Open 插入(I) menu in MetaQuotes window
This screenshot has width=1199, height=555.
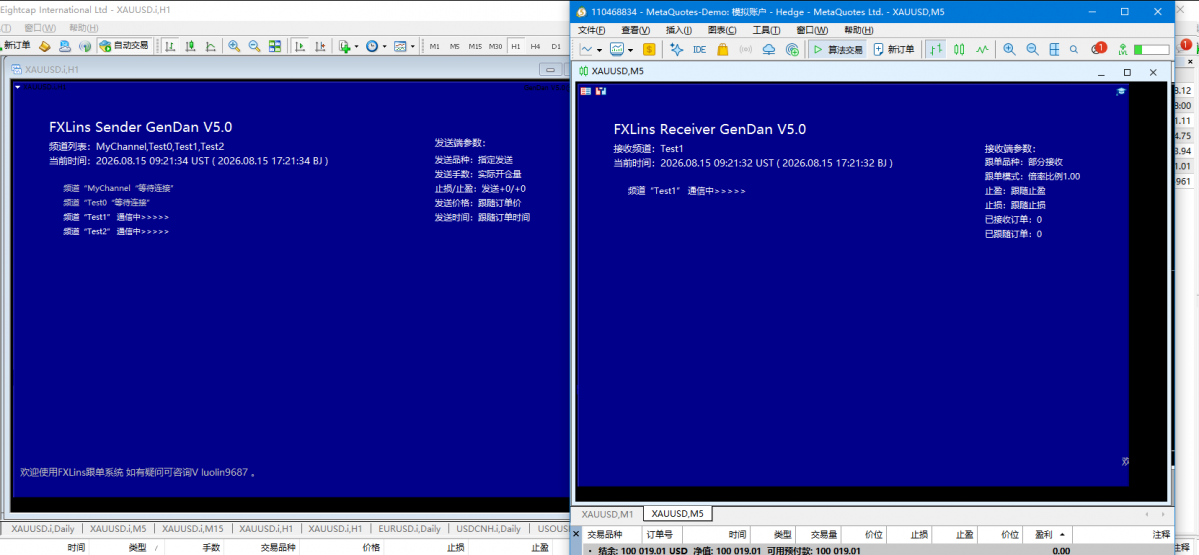679,30
